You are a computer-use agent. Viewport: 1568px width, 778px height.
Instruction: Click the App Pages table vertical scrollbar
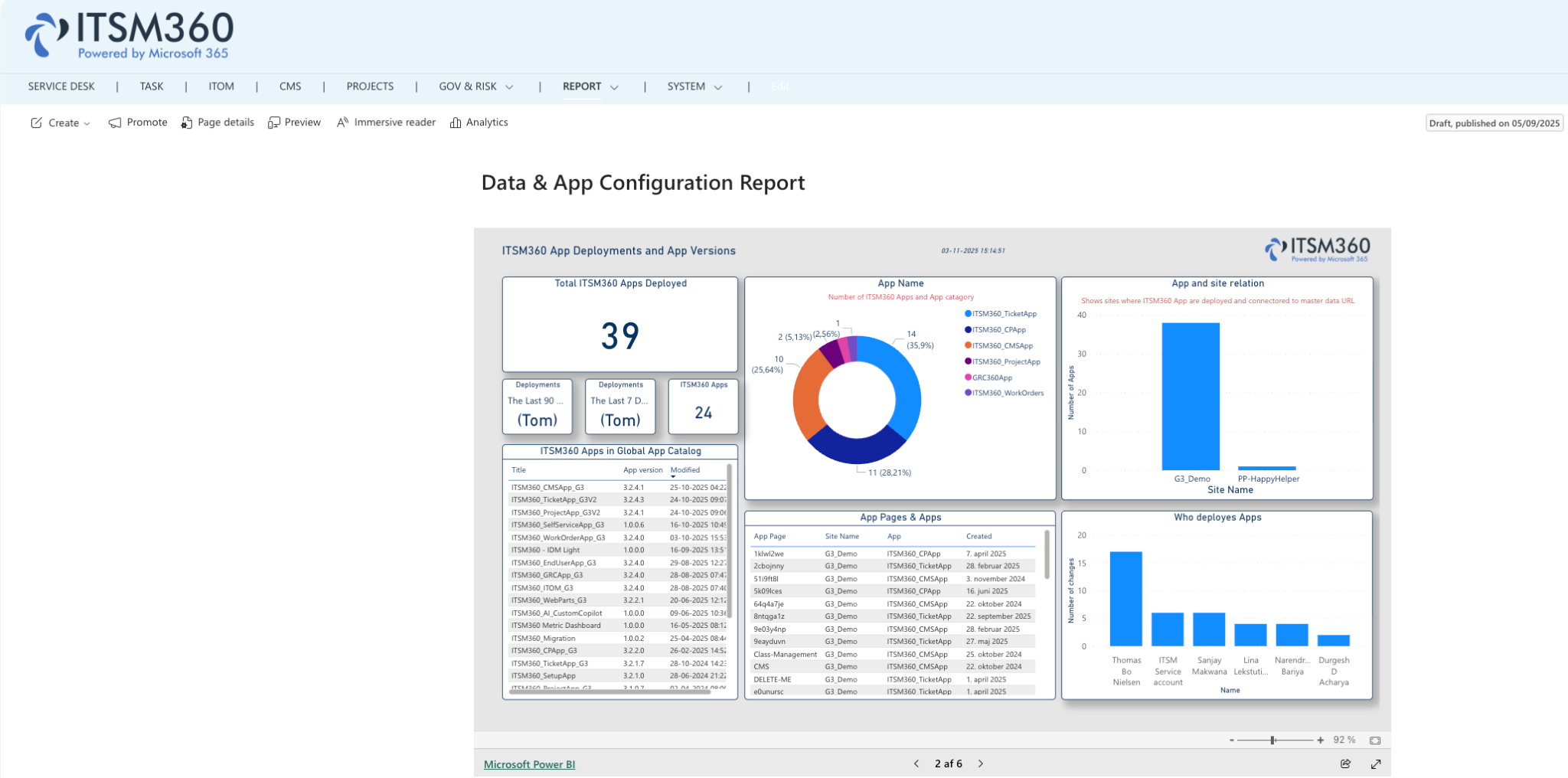click(1047, 553)
